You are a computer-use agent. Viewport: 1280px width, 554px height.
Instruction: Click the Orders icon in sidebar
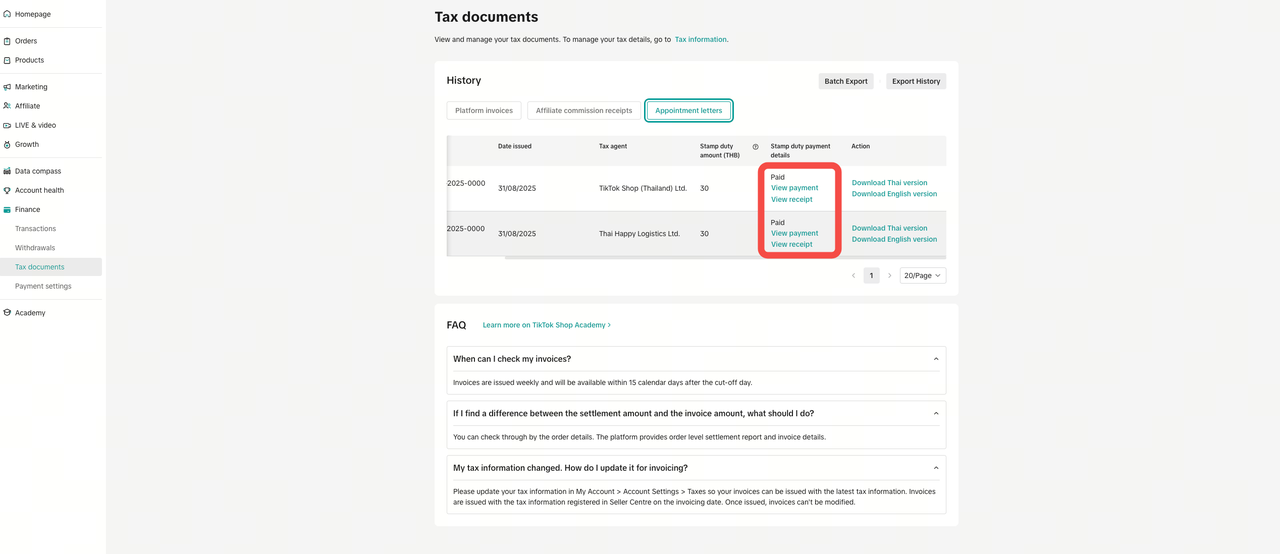click(7, 41)
